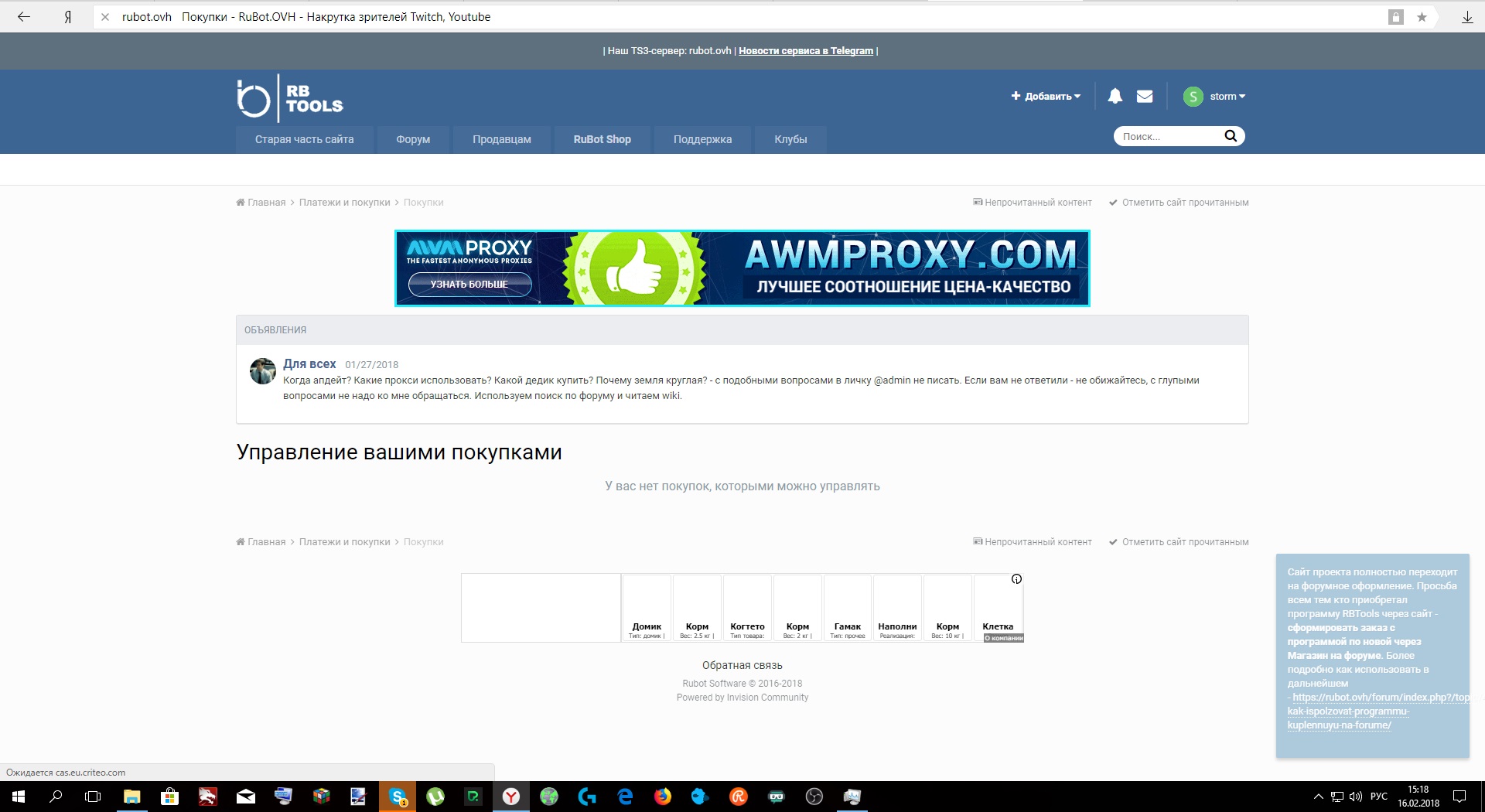Screen dimensions: 1485x812
Task: Click Новости сервиса в Telegram link
Action: 805,51
